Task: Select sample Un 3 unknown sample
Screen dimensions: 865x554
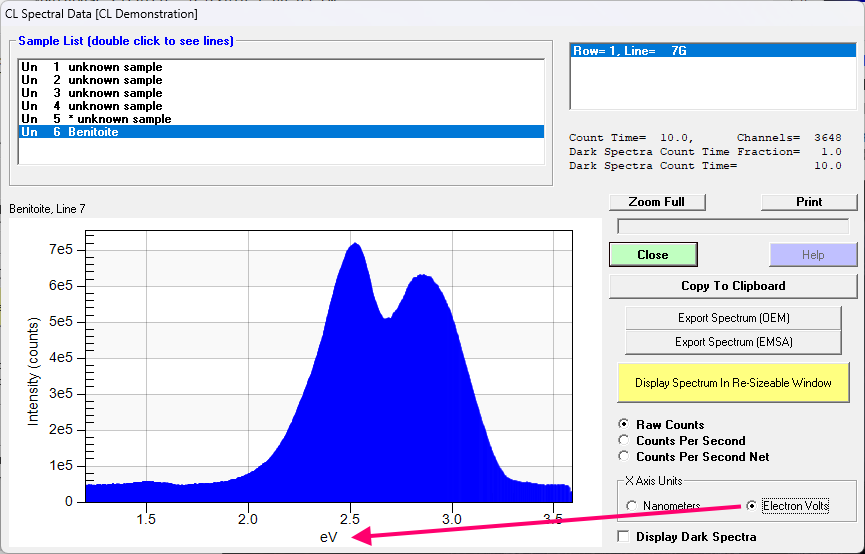Action: 115,93
